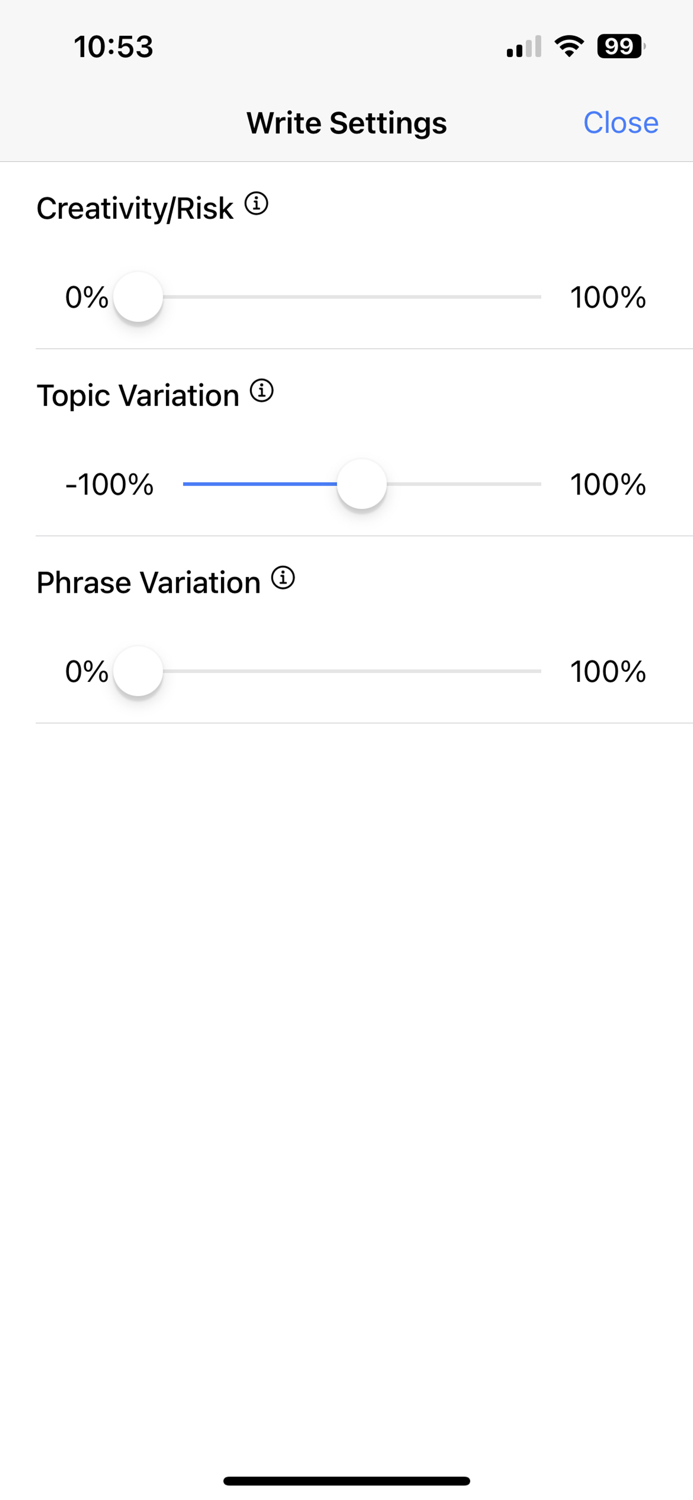Screen dimensions: 693x1500
Task: Click the Phrase Variation slider thumb
Action: coord(138,671)
